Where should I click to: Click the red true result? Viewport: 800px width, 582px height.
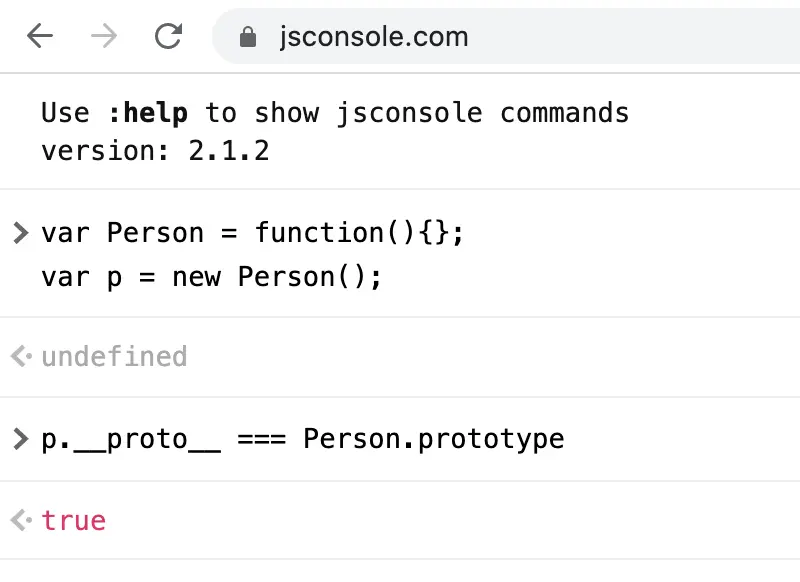[73, 521]
